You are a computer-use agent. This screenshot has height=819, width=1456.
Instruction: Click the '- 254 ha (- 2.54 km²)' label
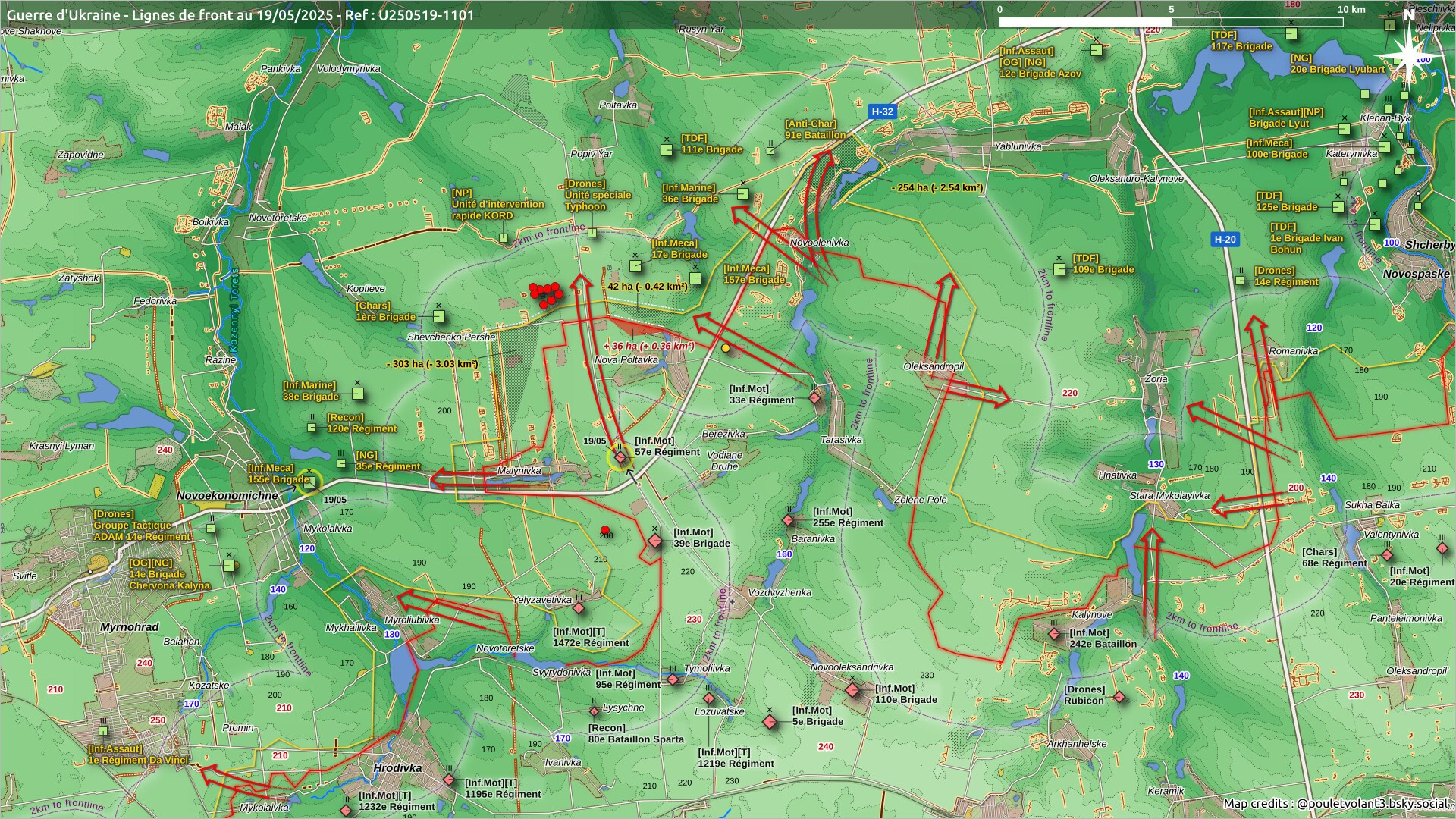937,187
